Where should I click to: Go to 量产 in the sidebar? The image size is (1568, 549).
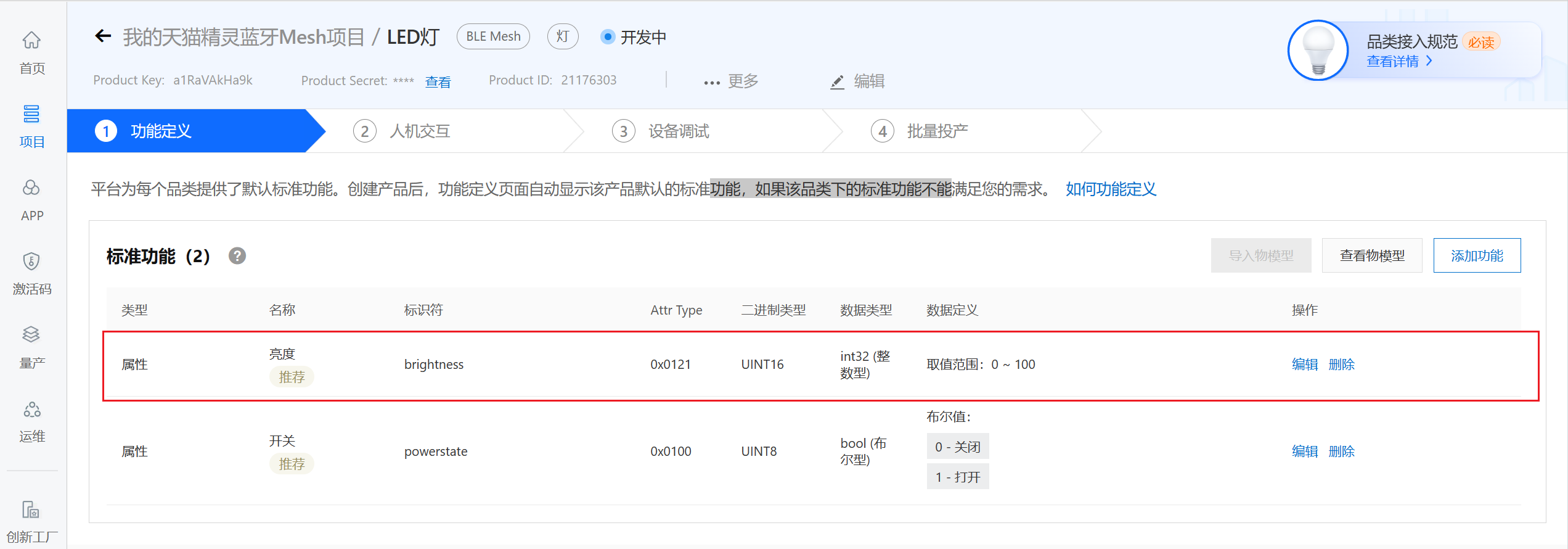(31, 335)
